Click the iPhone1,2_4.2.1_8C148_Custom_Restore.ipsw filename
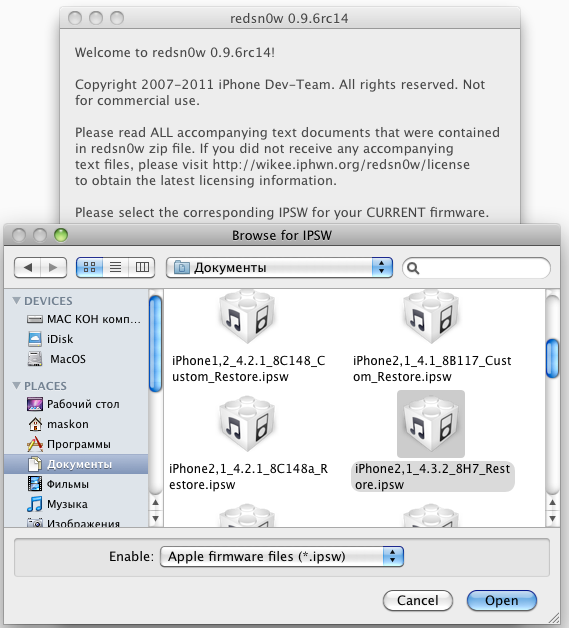Image resolution: width=569 pixels, height=628 pixels. click(249, 369)
